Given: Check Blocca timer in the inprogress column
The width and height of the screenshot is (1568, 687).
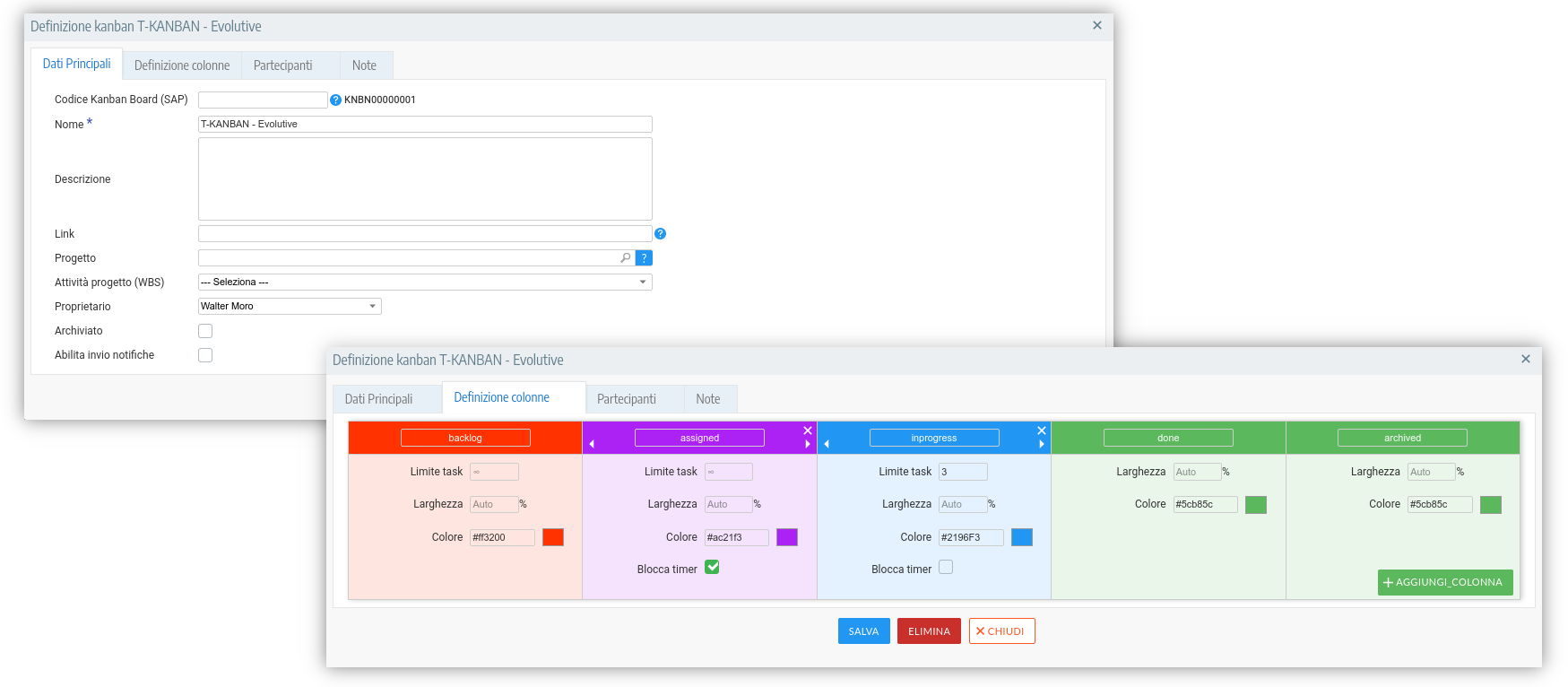Looking at the screenshot, I should (x=946, y=567).
